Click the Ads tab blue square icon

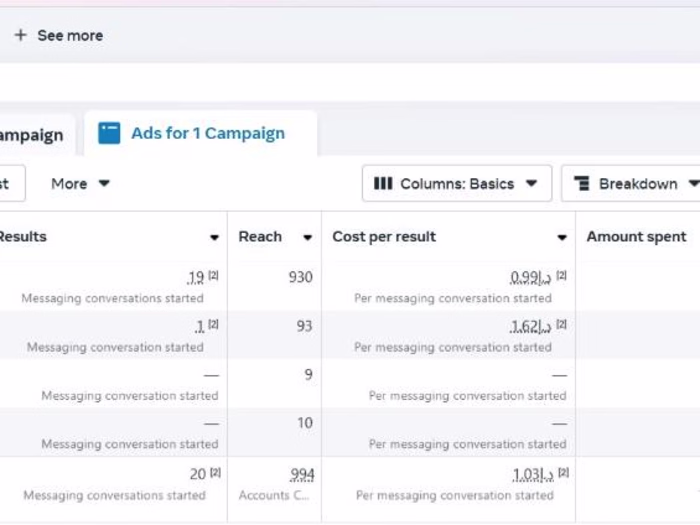[109, 133]
